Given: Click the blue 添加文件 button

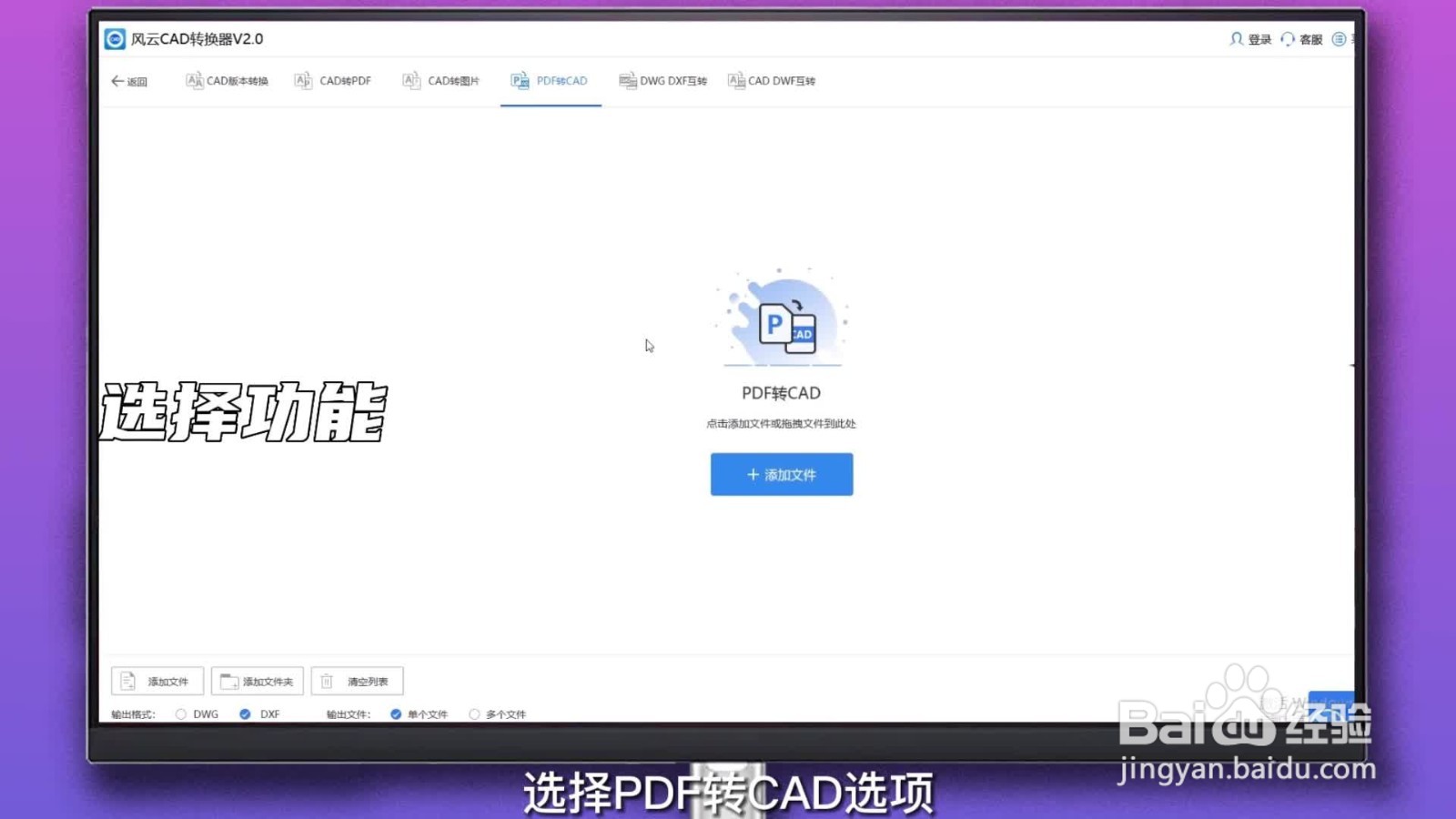Looking at the screenshot, I should tap(782, 474).
